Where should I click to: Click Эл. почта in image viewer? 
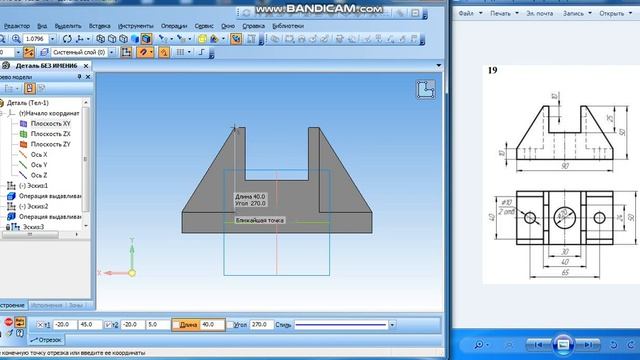click(x=539, y=13)
